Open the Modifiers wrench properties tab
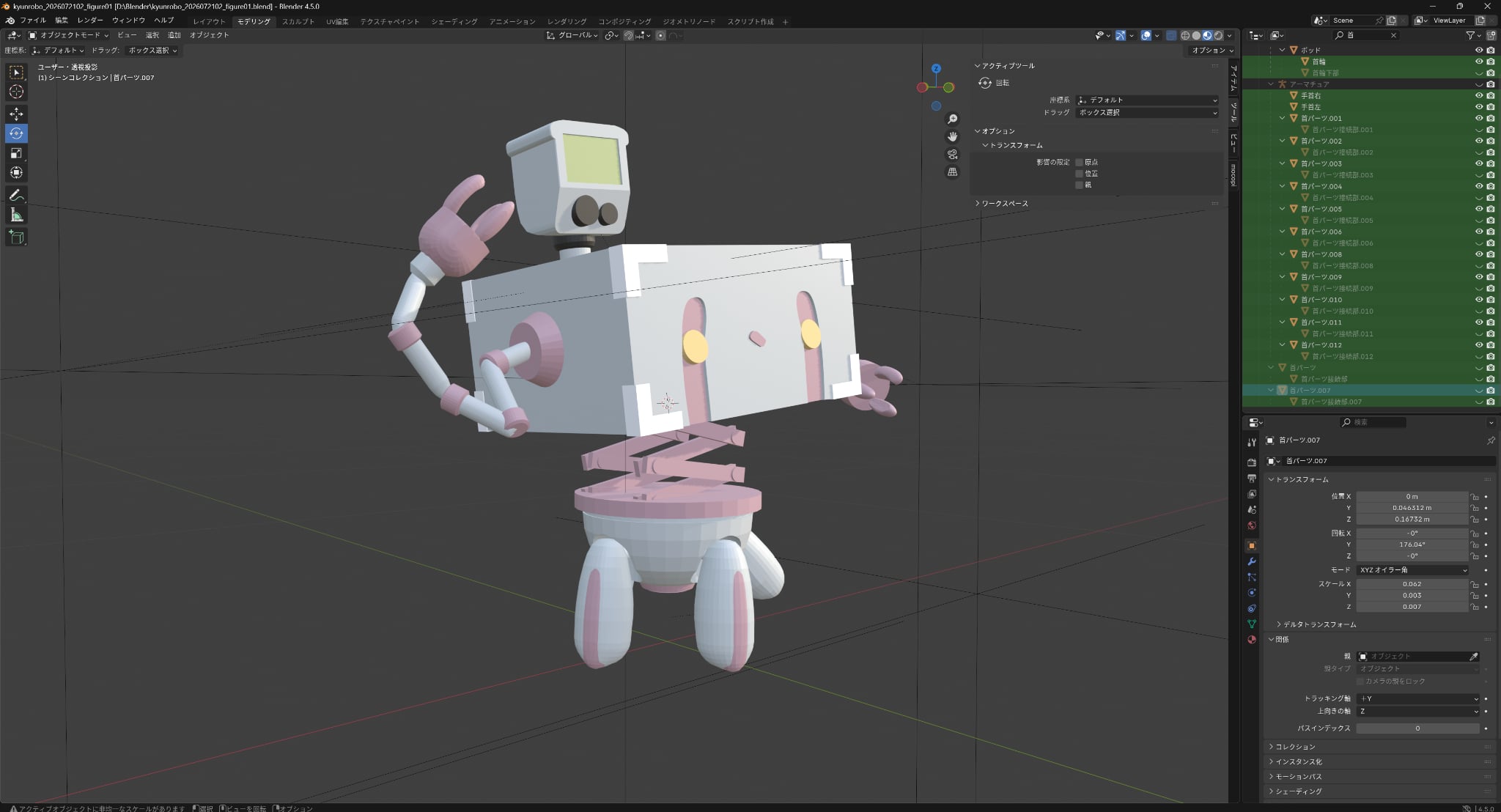 click(x=1252, y=561)
